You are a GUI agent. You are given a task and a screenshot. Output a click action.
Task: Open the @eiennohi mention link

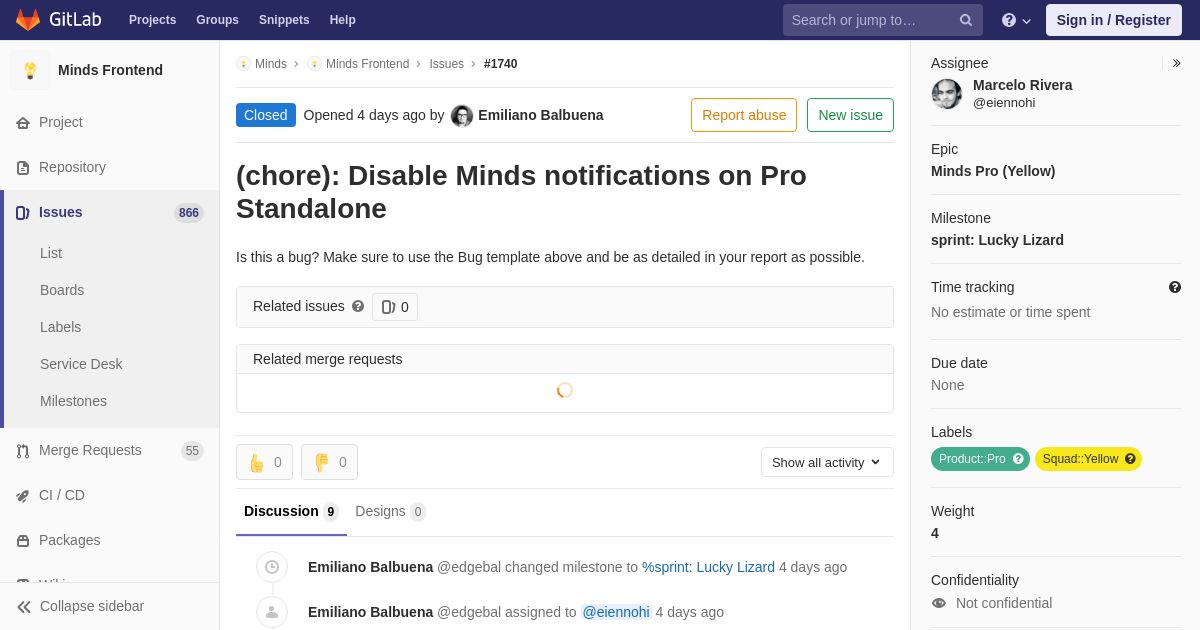point(616,612)
